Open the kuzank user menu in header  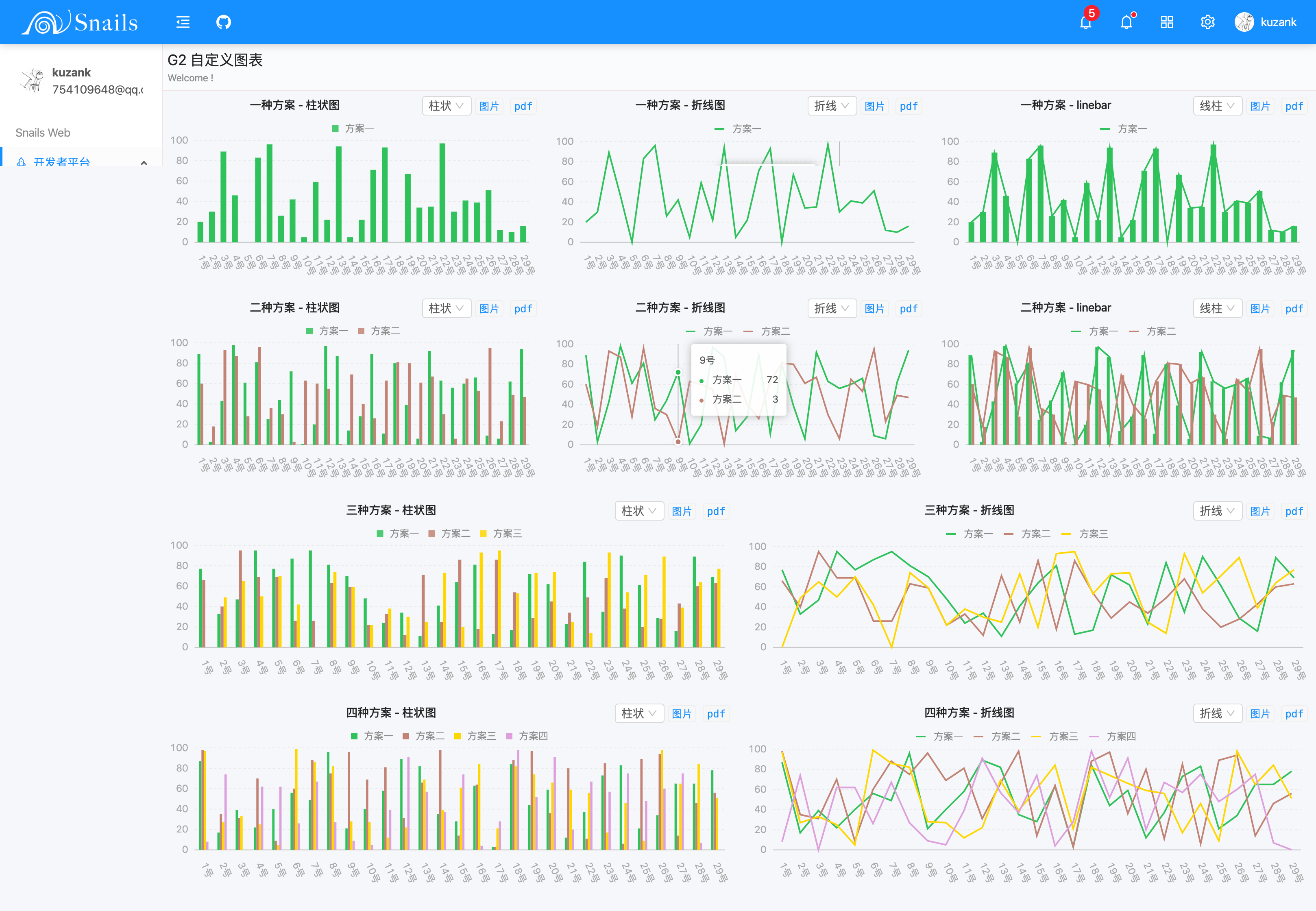tap(1278, 22)
